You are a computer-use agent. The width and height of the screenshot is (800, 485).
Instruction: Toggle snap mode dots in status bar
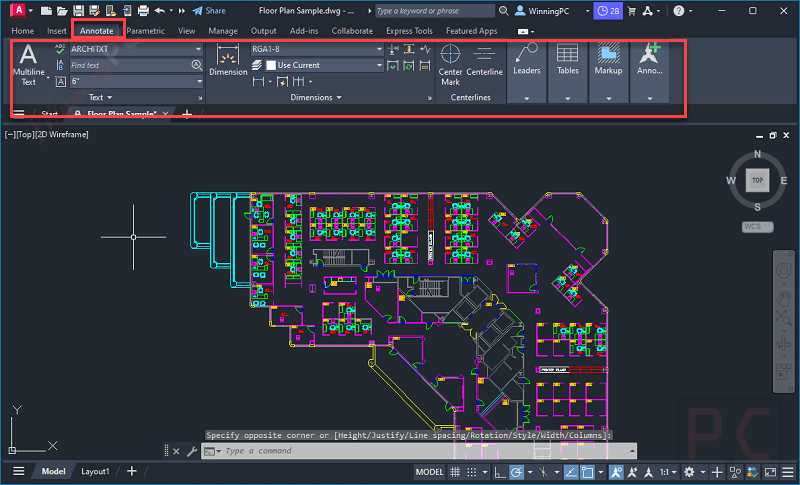click(471, 472)
